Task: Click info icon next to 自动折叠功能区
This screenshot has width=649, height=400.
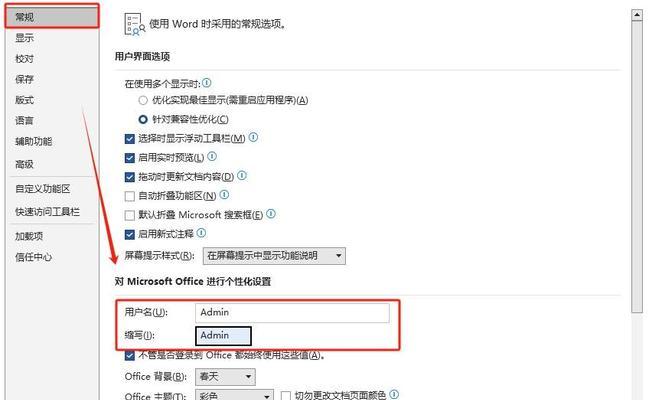Action: coord(224,195)
